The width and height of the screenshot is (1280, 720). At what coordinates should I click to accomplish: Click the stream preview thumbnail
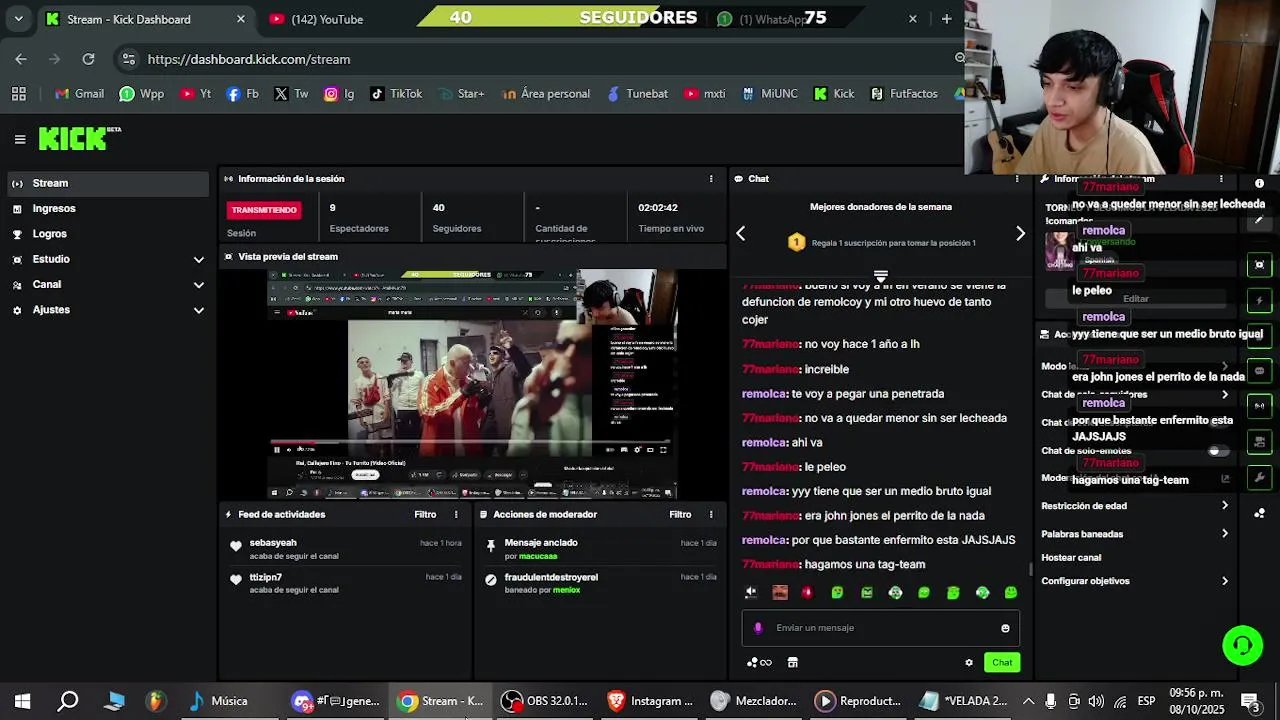point(472,384)
